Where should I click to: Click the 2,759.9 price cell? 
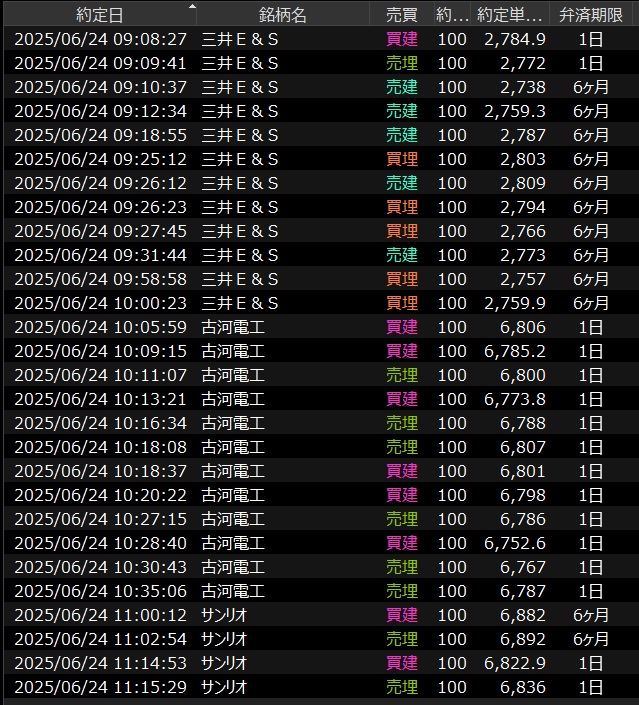point(514,303)
